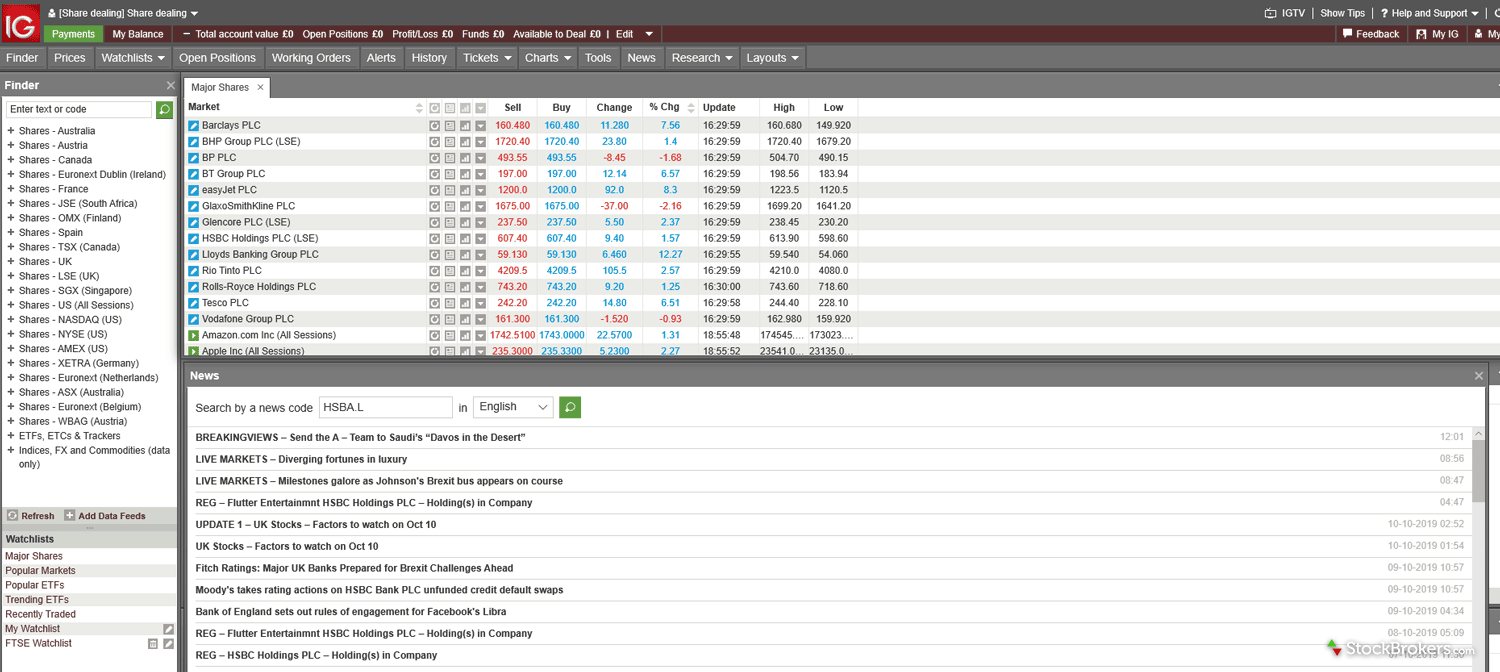1500x672 pixels.
Task: Click the IG logo in the header
Action: click(20, 22)
